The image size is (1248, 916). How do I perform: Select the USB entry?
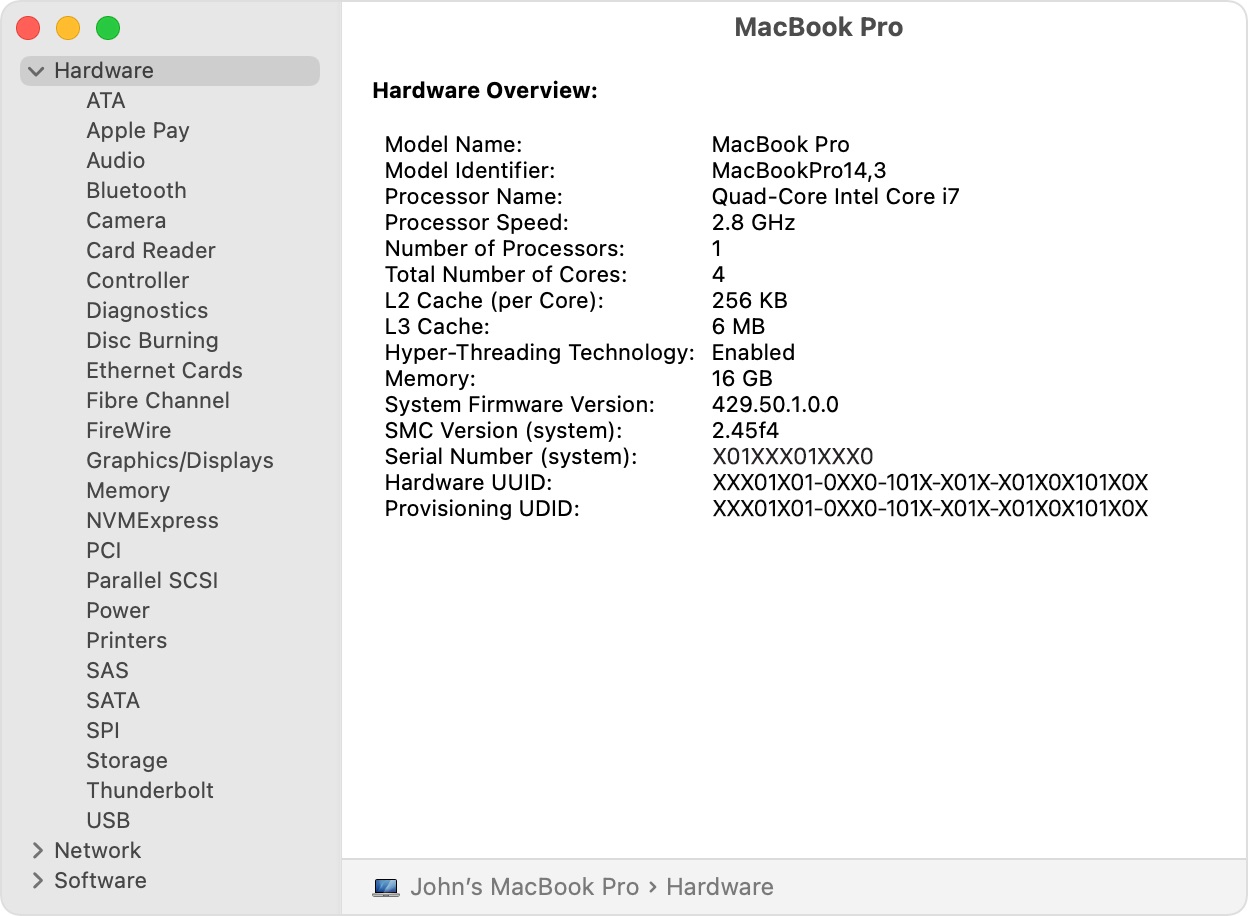pos(108,821)
